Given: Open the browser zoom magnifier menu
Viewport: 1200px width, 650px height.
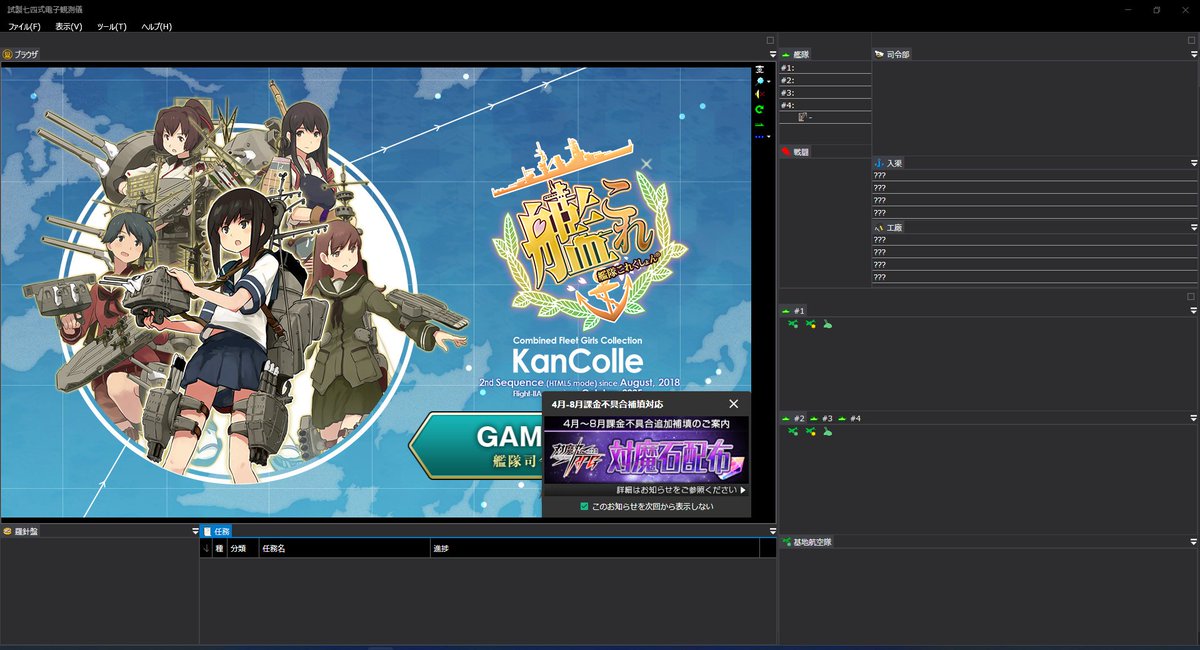Looking at the screenshot, I should click(762, 80).
